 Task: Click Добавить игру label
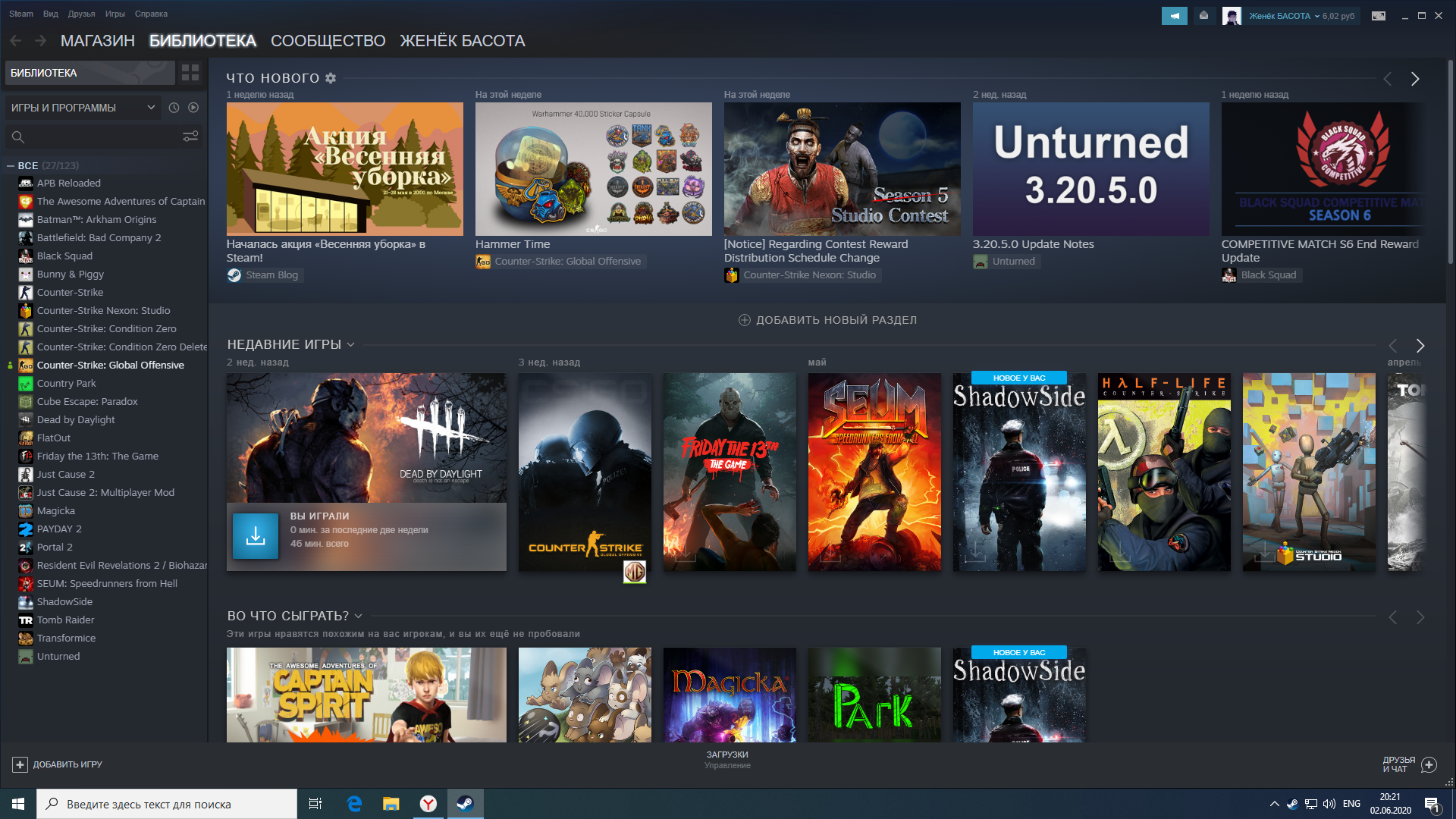(x=67, y=764)
